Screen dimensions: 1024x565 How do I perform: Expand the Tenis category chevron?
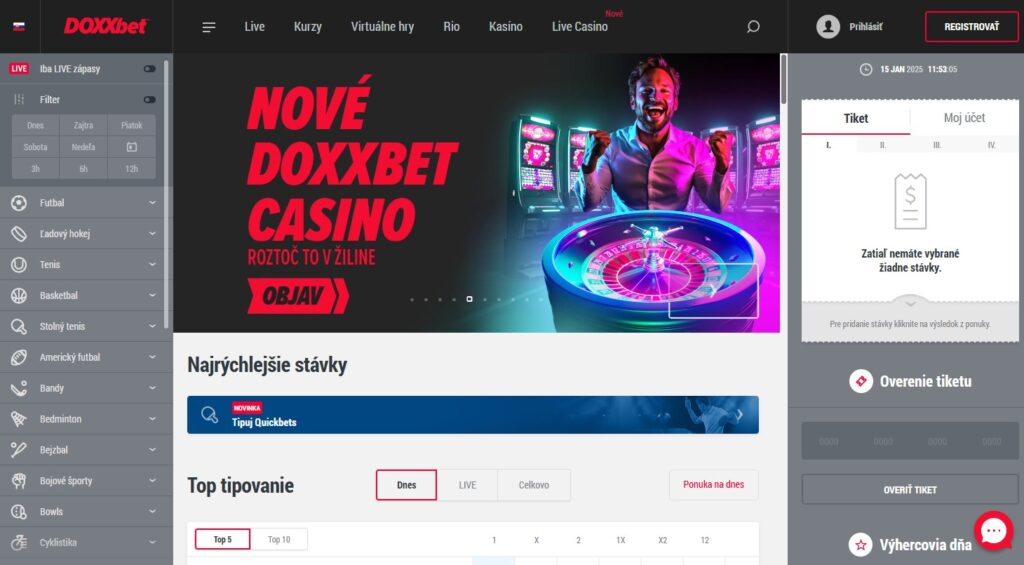152,265
